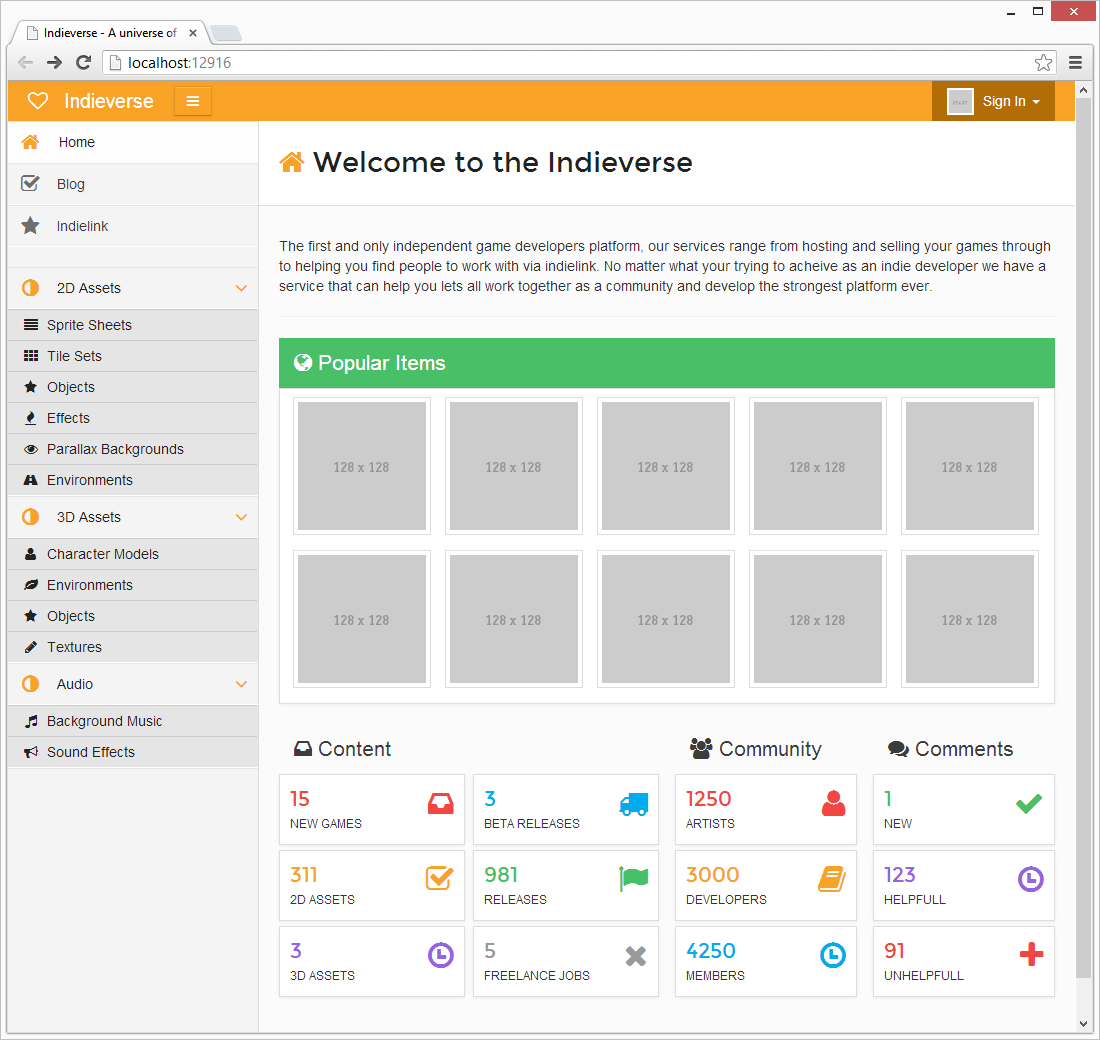Image resolution: width=1100 pixels, height=1040 pixels.
Task: Open Textures link
Action: pos(133,647)
